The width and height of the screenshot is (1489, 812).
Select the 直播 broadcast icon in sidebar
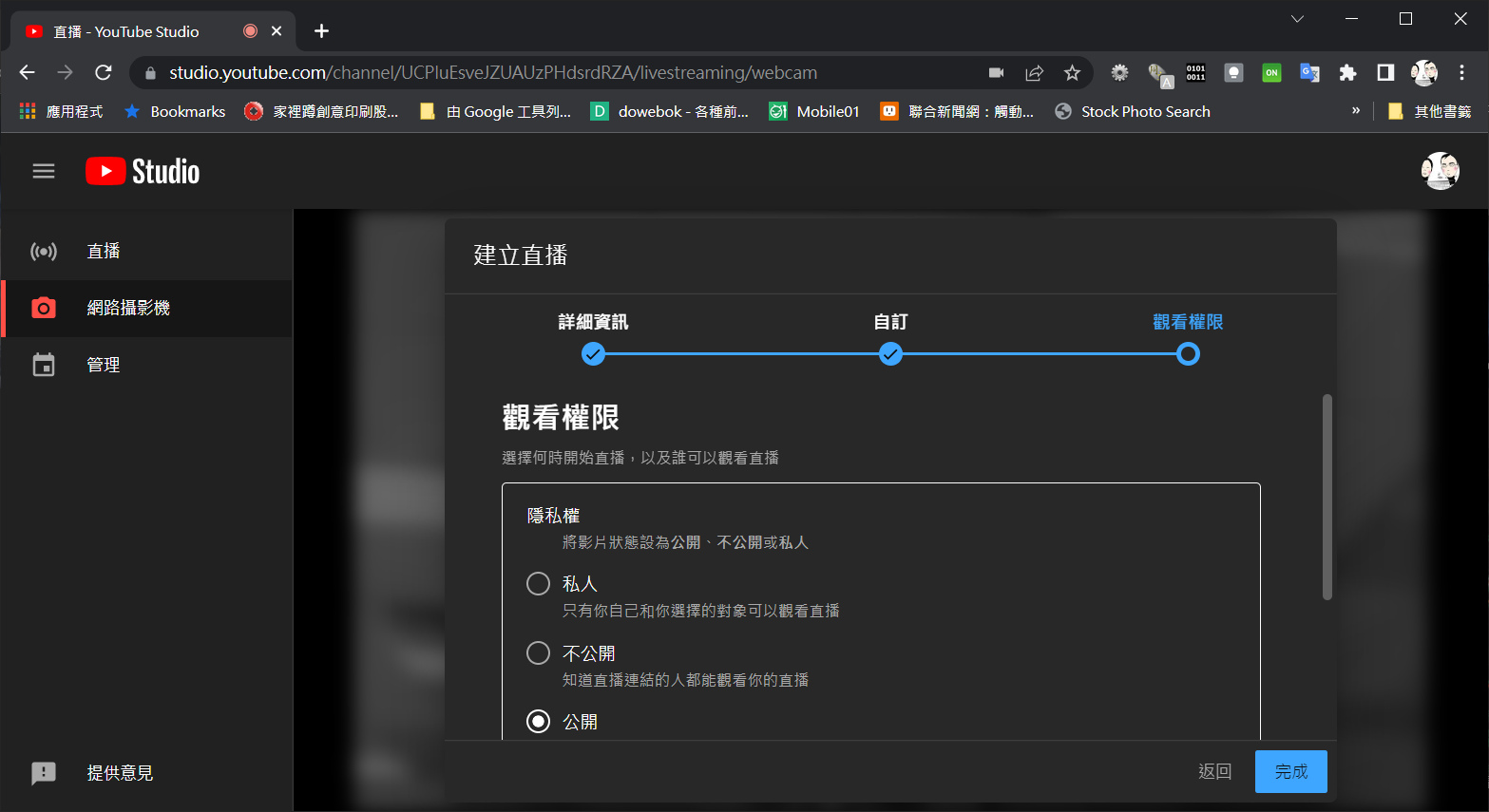point(45,251)
